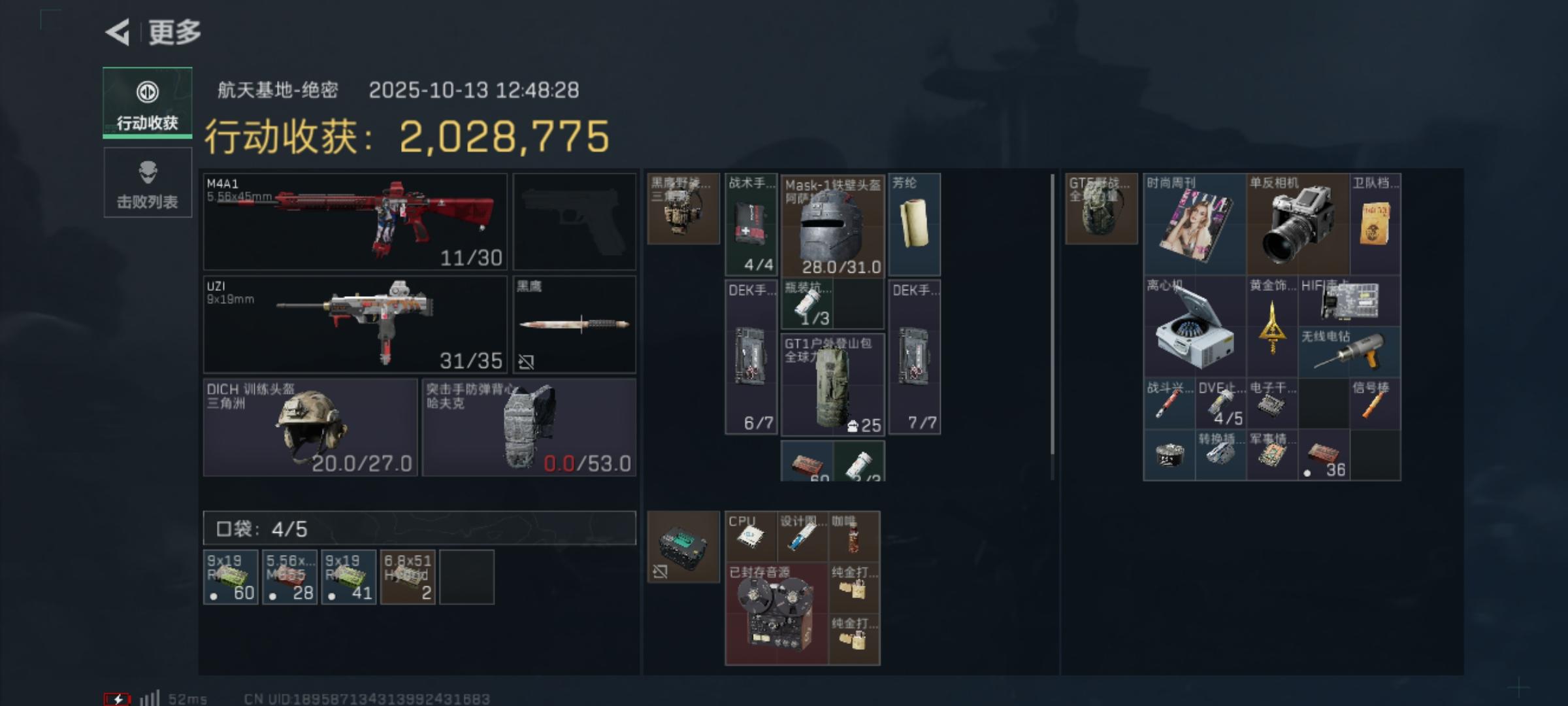Click the 口袋: 4/5 header bar

point(419,528)
